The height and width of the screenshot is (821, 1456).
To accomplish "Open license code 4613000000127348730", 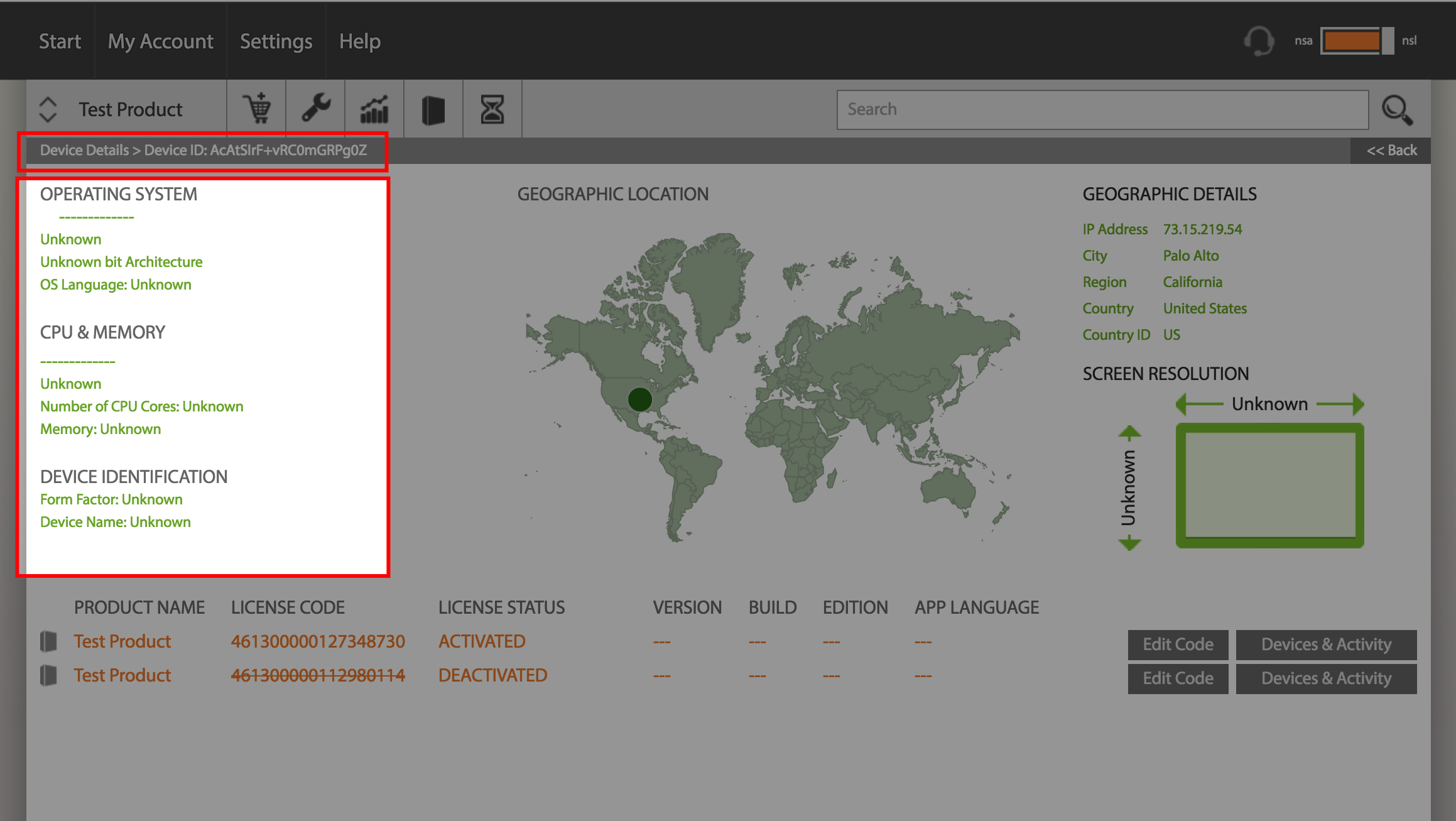I will 318,641.
